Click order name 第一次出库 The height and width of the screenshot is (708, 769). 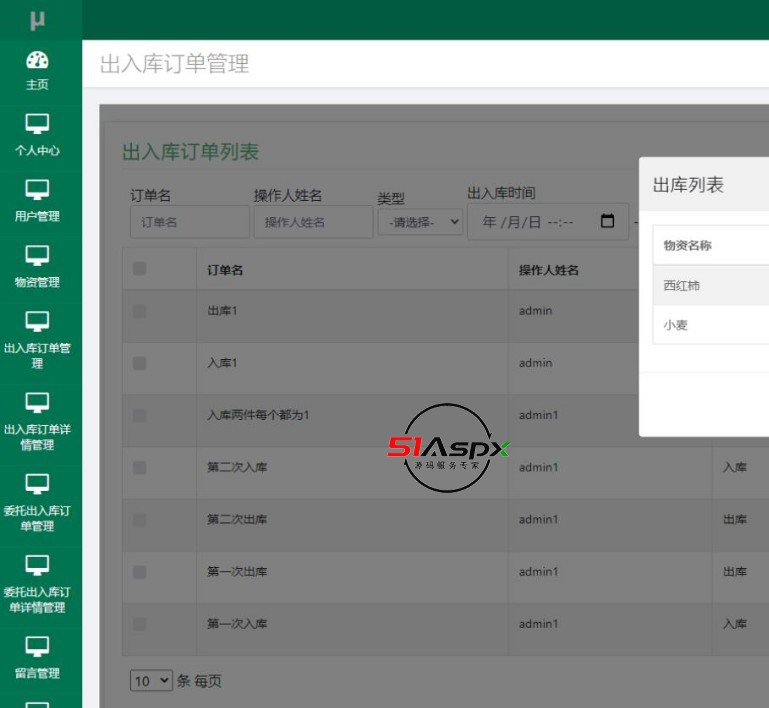point(237,572)
